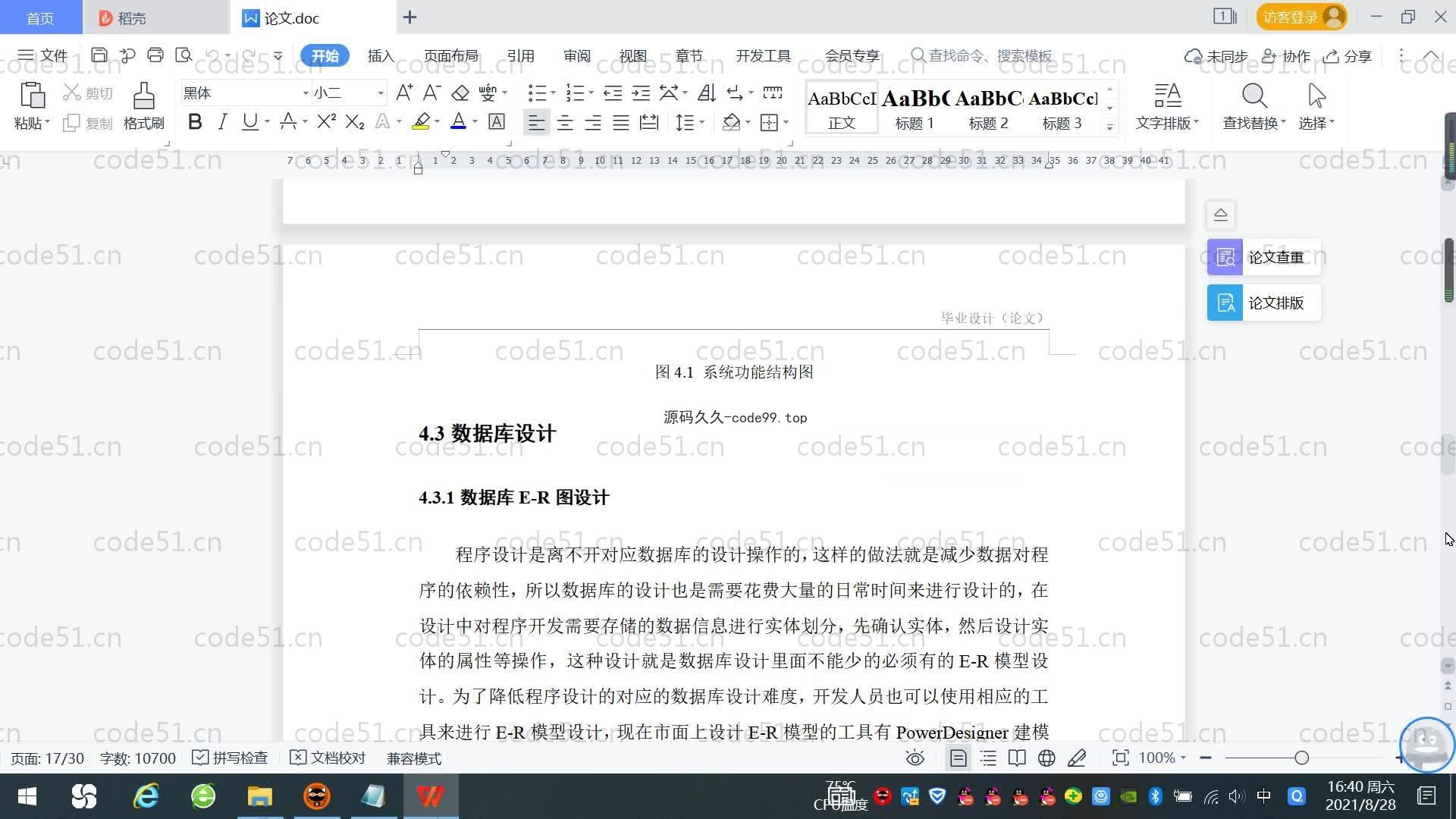Switch to outline view in status bar
The height and width of the screenshot is (819, 1456).
[988, 758]
